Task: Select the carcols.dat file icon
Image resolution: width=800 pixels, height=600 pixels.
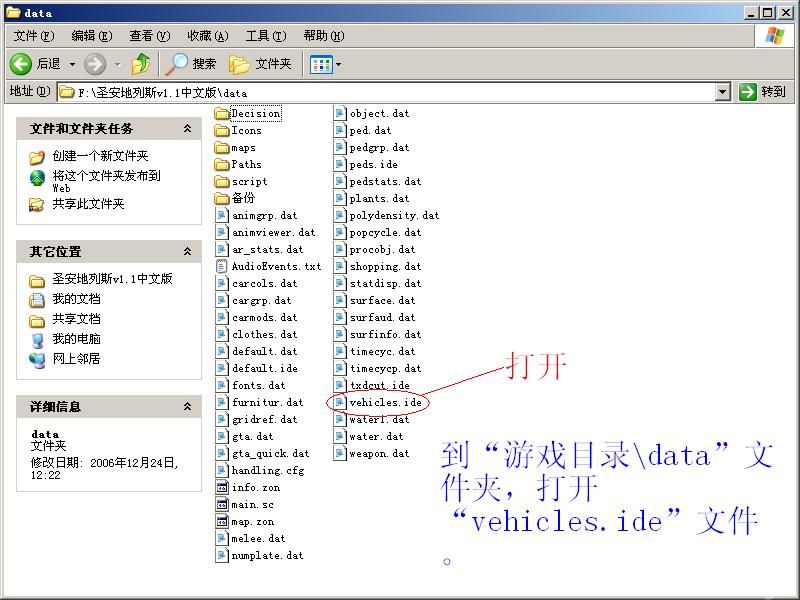Action: [222, 283]
